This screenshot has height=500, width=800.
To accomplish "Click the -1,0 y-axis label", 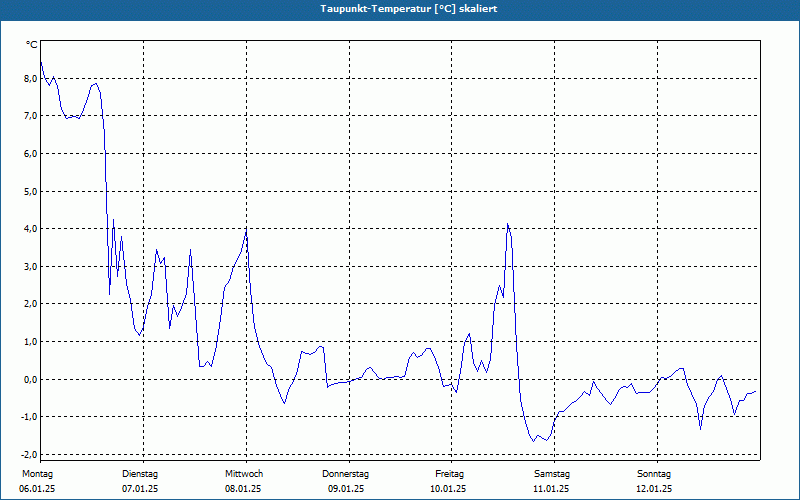I will point(29,416).
